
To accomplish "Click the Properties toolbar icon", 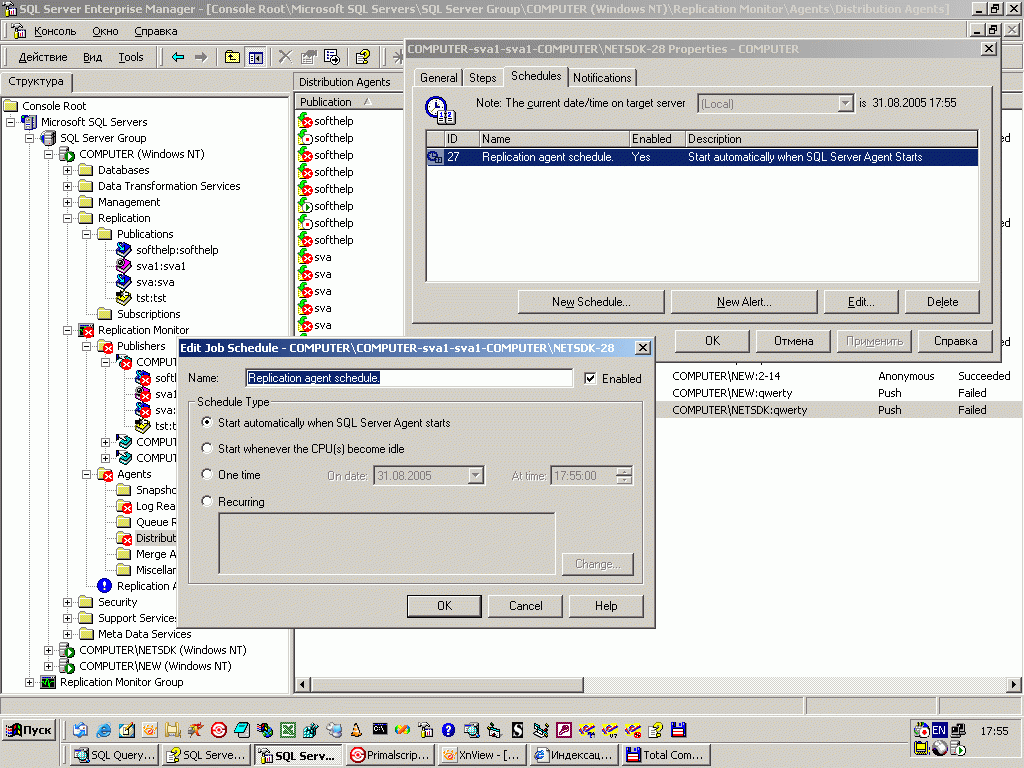I will tap(308, 57).
